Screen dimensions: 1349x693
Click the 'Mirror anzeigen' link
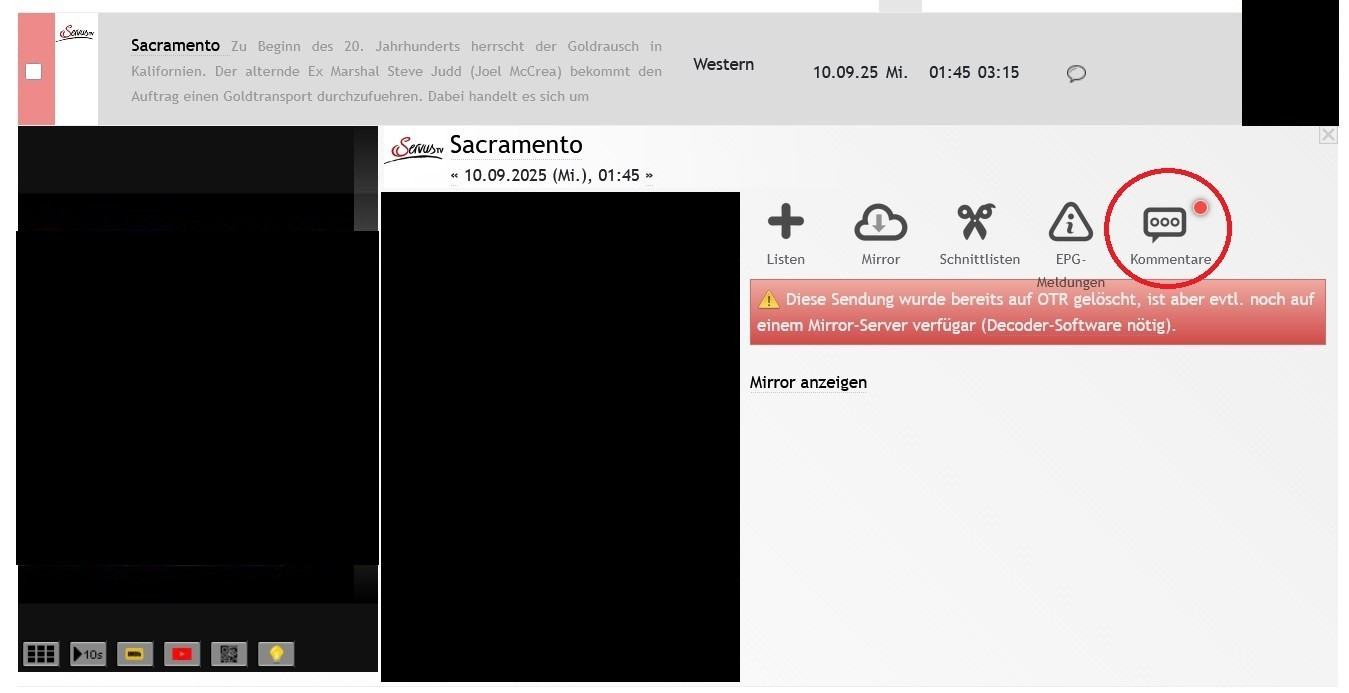808,382
